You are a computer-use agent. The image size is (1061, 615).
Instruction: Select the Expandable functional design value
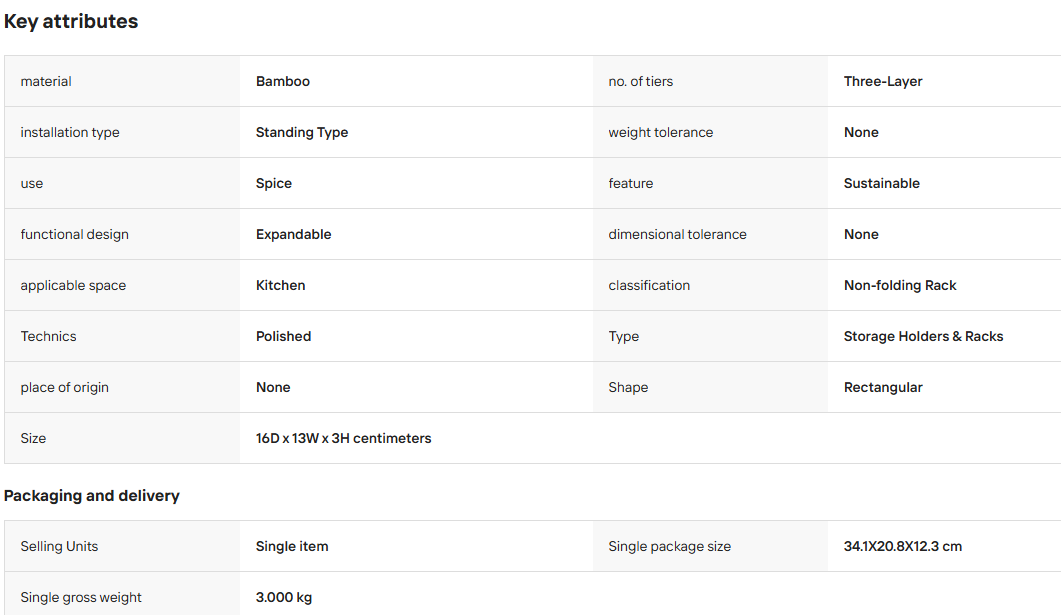(x=294, y=234)
